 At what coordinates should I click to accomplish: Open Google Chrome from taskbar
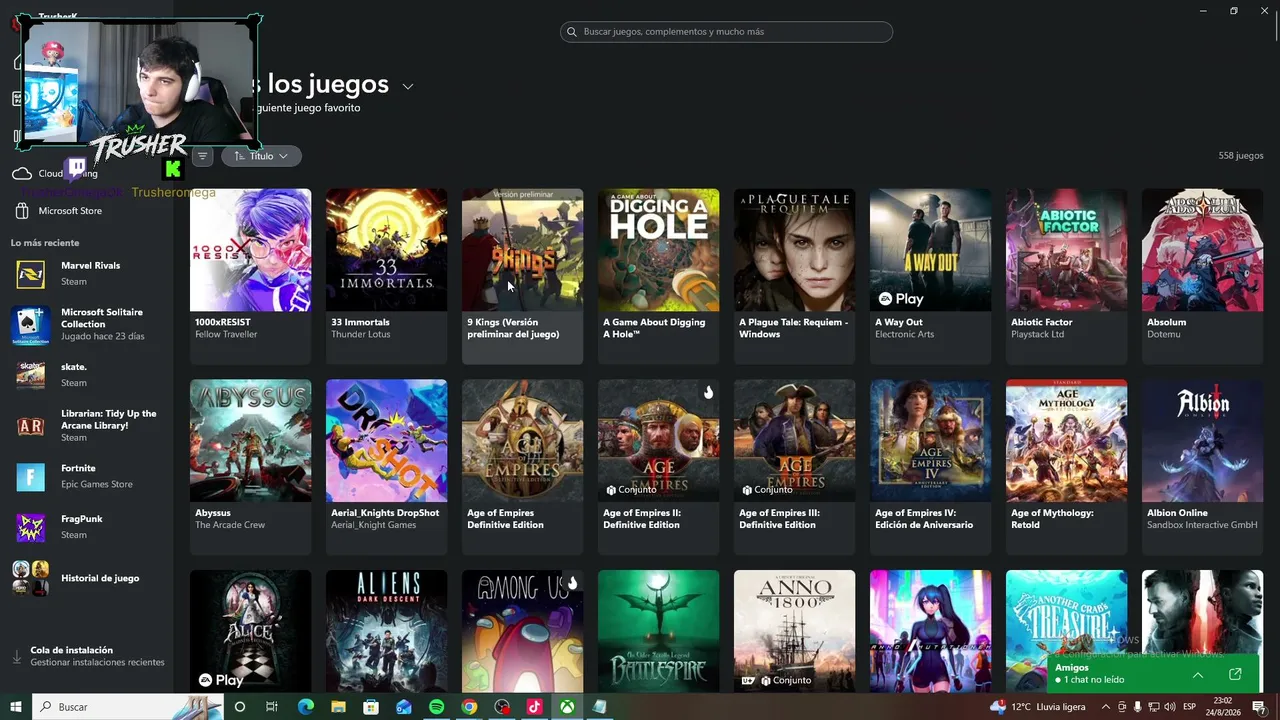coord(469,707)
